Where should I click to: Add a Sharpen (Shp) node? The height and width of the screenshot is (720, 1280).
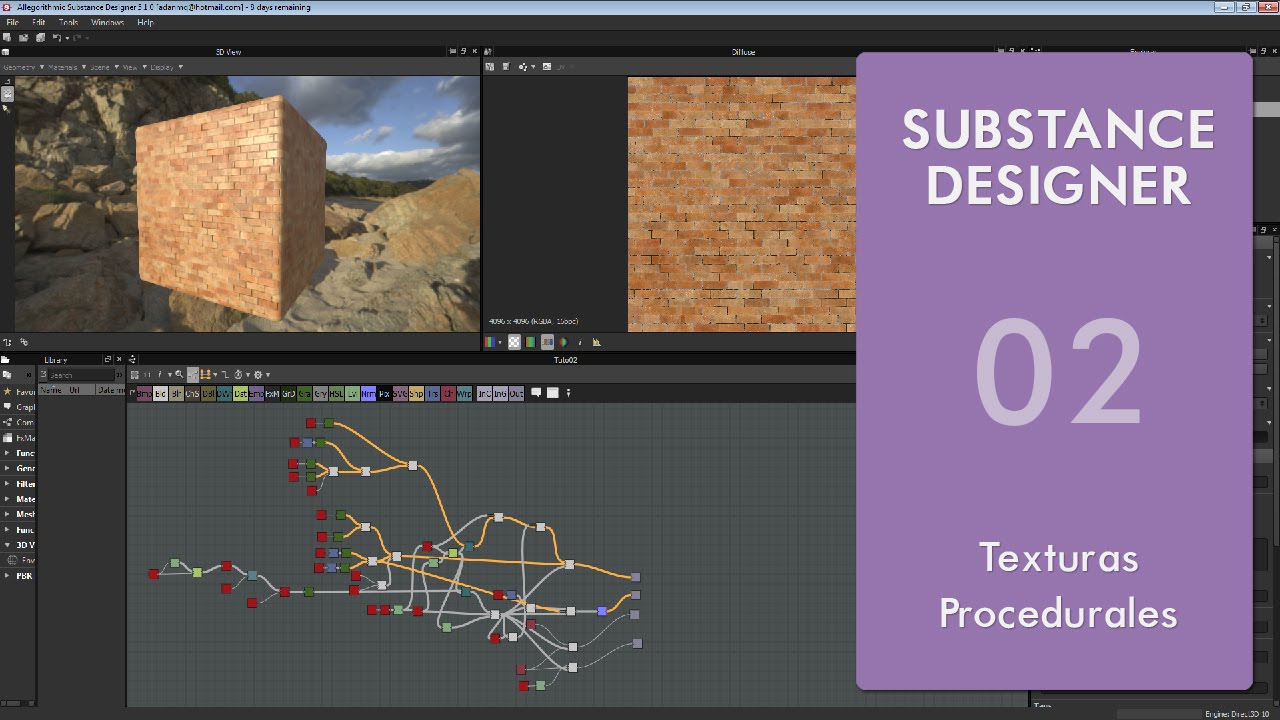[416, 394]
